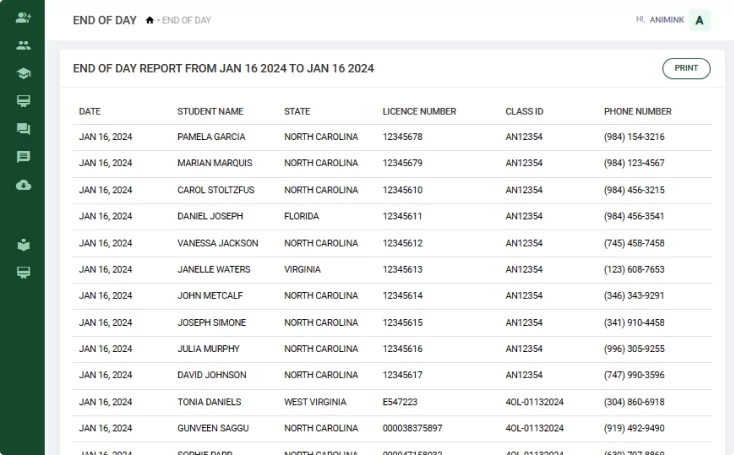Image resolution: width=734 pixels, height=455 pixels.
Task: Open the people group icon in sidebar
Action: [23, 45]
